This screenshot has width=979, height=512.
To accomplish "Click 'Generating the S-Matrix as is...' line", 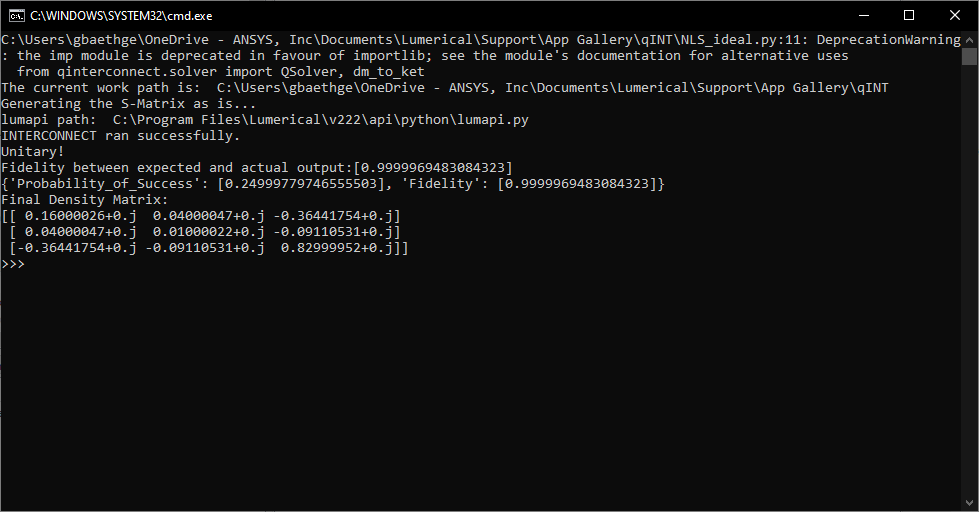I will pos(129,104).
